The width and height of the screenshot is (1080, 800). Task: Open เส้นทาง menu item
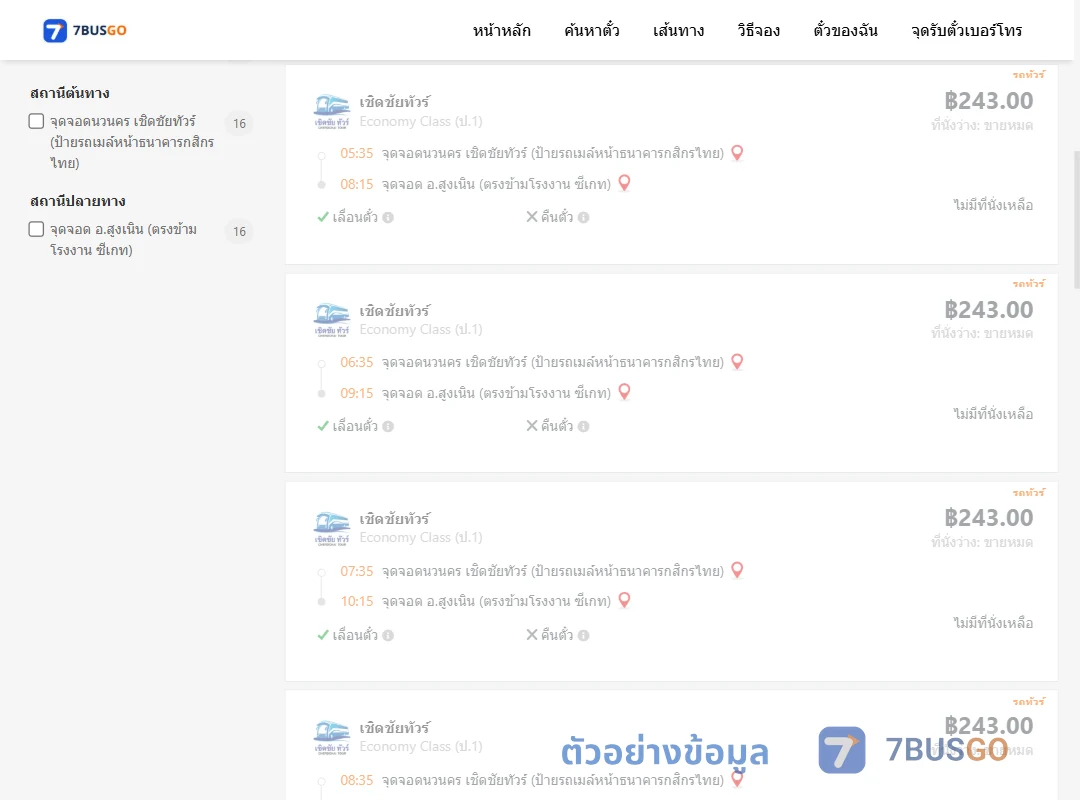click(x=678, y=30)
